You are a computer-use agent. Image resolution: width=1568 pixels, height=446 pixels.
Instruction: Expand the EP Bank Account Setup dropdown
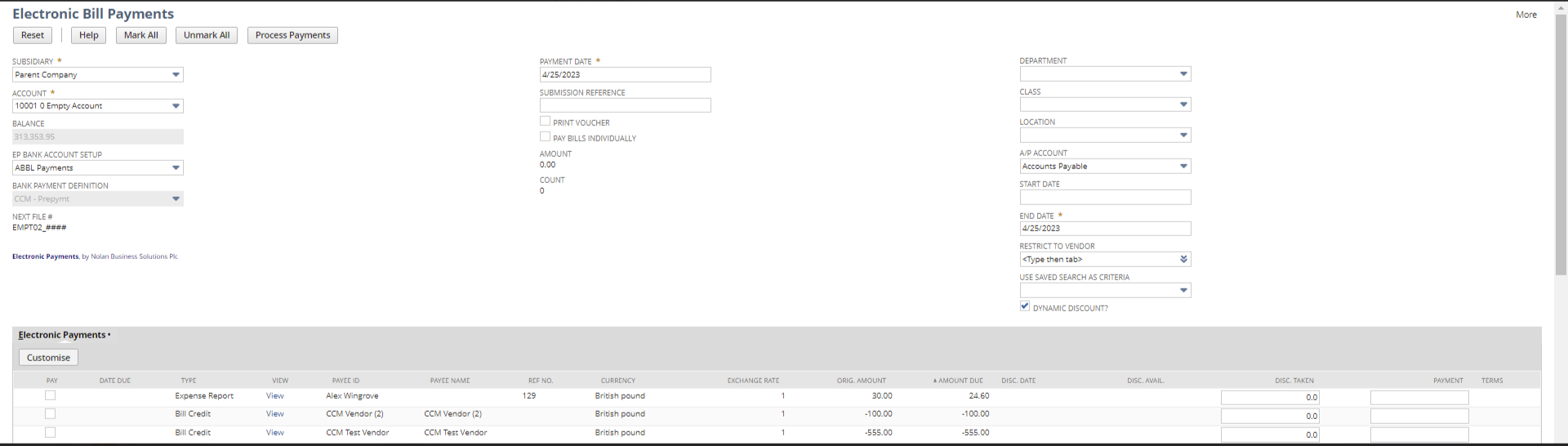pyautogui.click(x=176, y=168)
